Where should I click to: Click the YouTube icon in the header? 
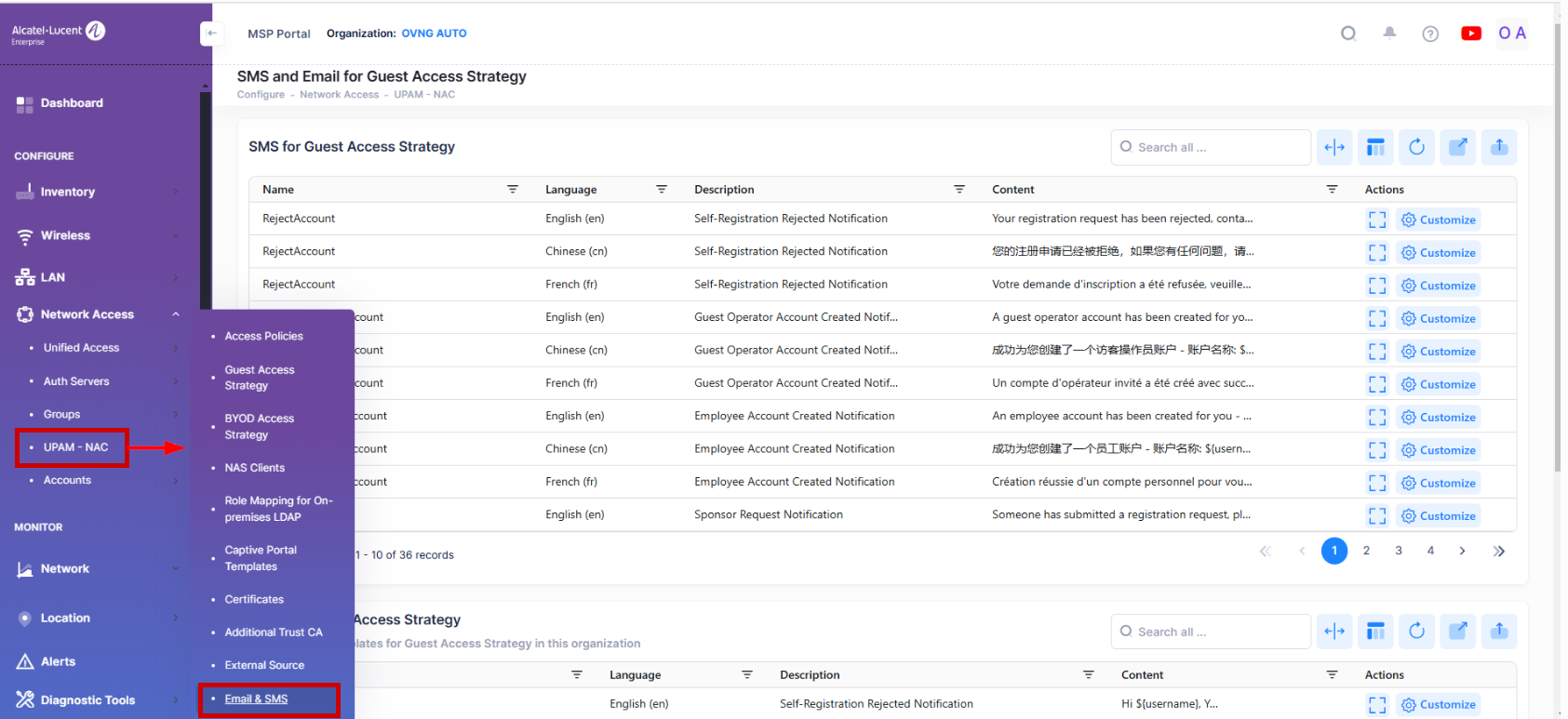(x=1470, y=33)
